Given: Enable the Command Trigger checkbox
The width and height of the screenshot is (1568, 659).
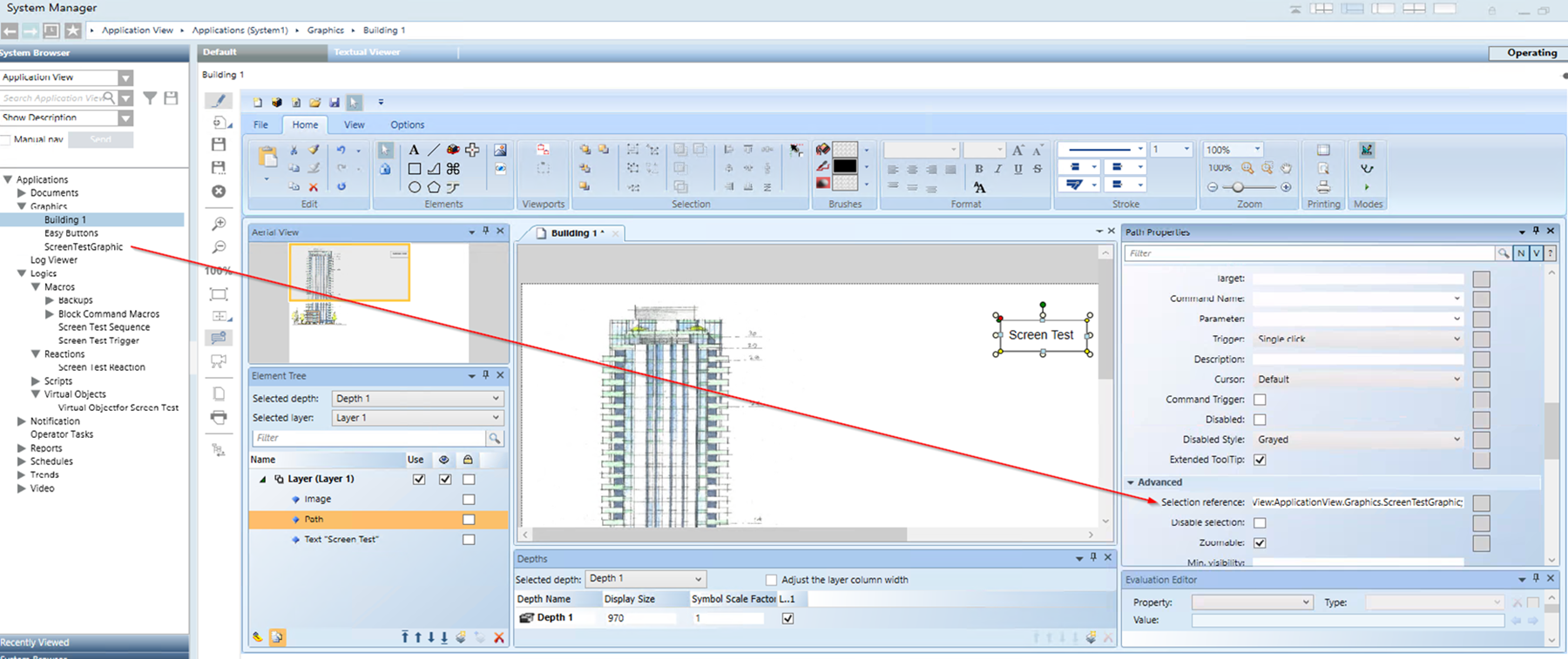Looking at the screenshot, I should 1260,400.
